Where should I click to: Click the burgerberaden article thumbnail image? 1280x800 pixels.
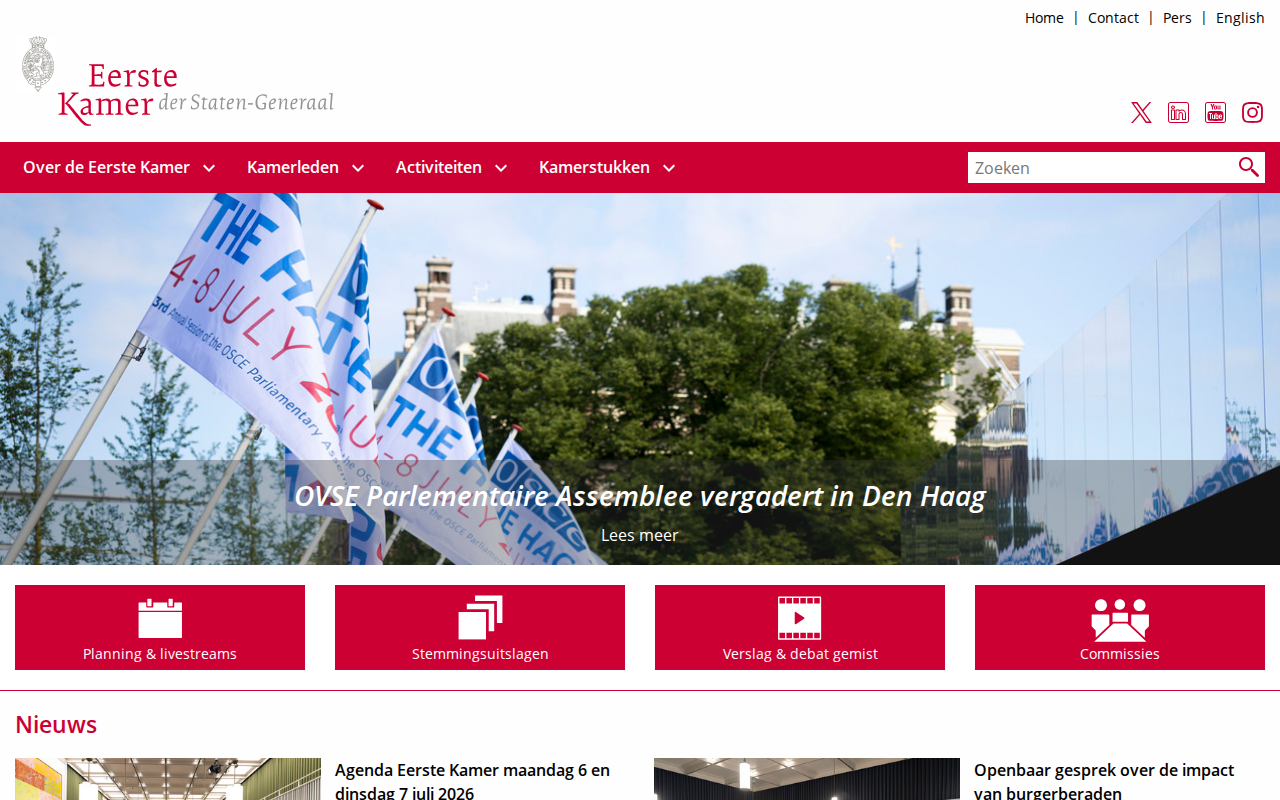(807, 779)
